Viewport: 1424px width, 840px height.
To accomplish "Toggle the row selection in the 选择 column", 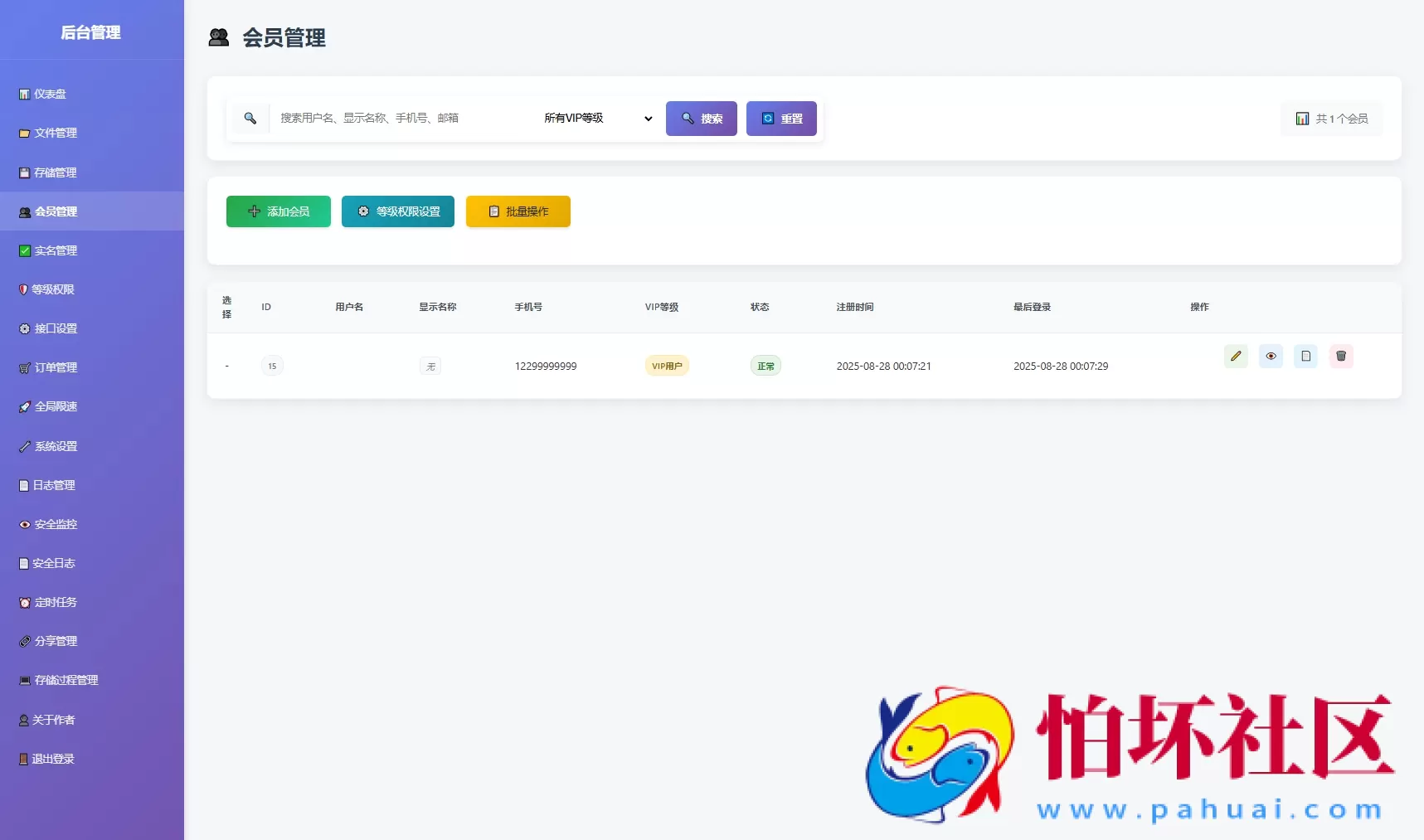I will (226, 366).
